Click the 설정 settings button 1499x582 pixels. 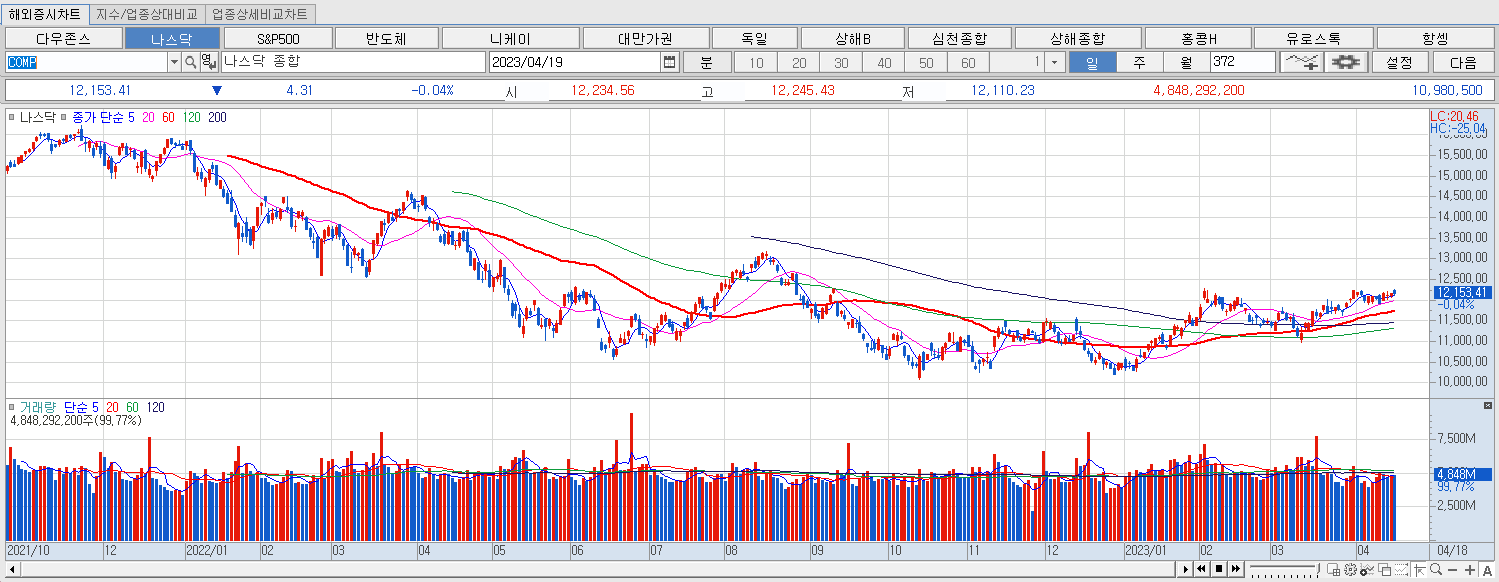pyautogui.click(x=1400, y=61)
